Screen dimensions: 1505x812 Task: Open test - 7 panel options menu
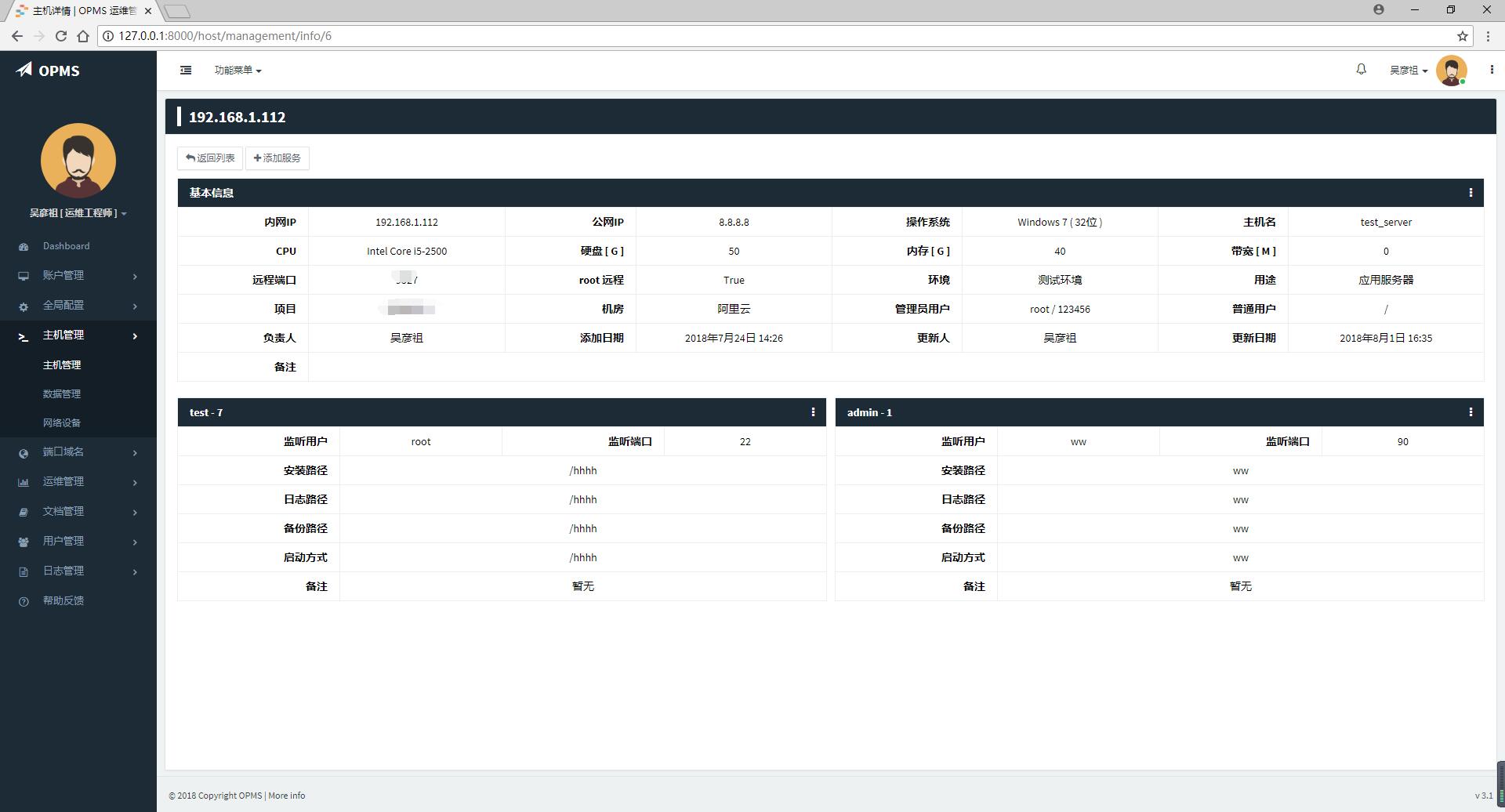[813, 412]
